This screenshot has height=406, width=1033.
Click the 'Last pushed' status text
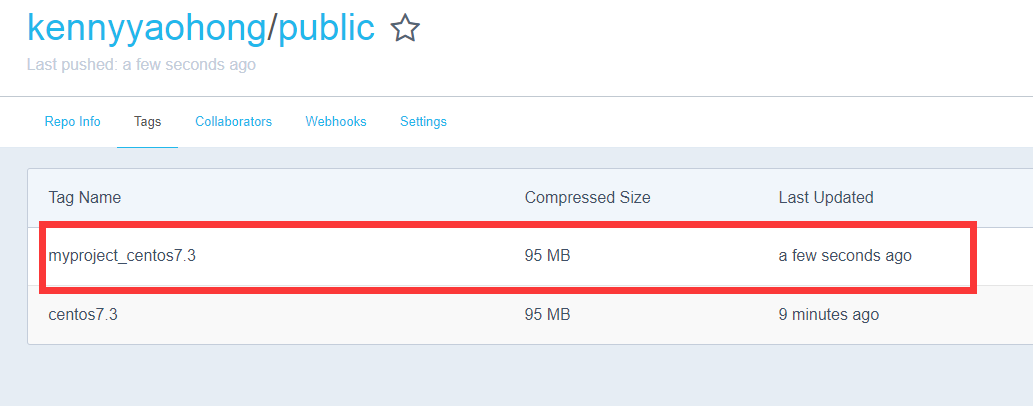click(x=141, y=65)
